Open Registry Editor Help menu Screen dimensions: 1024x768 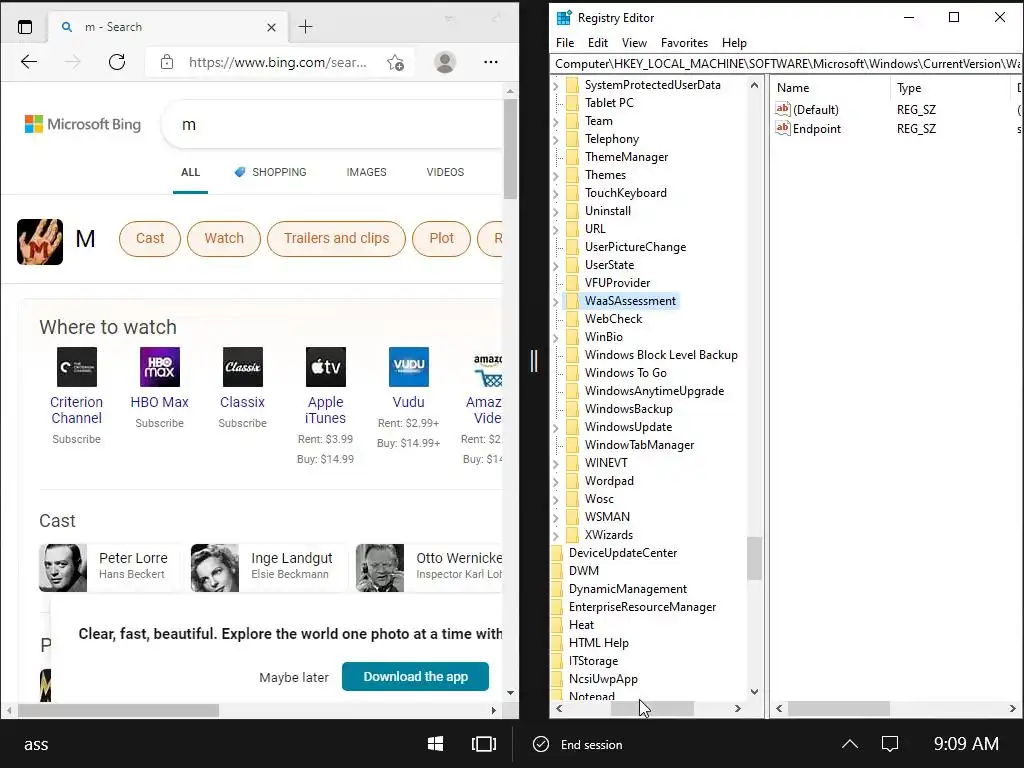click(734, 43)
